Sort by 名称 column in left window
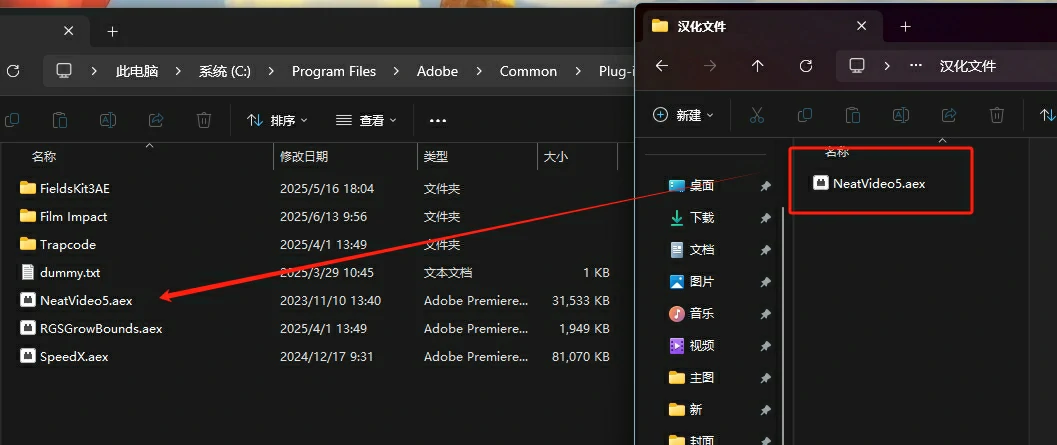 (44, 156)
